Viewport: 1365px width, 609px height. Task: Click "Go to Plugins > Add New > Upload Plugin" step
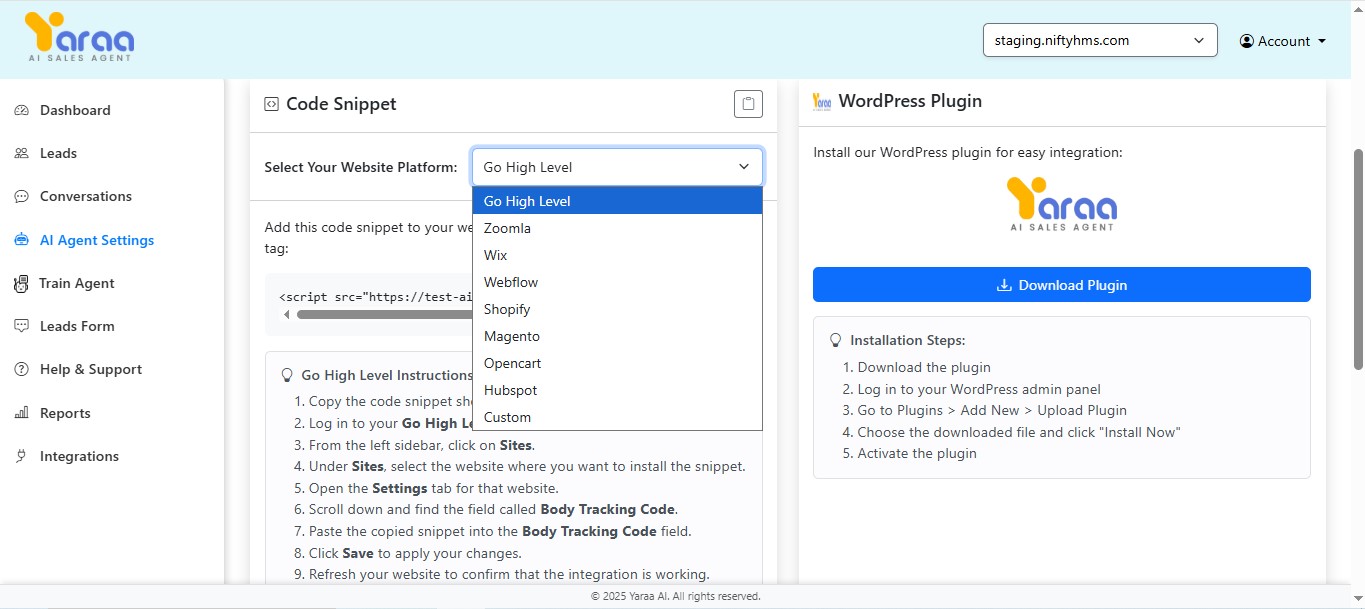(x=992, y=410)
